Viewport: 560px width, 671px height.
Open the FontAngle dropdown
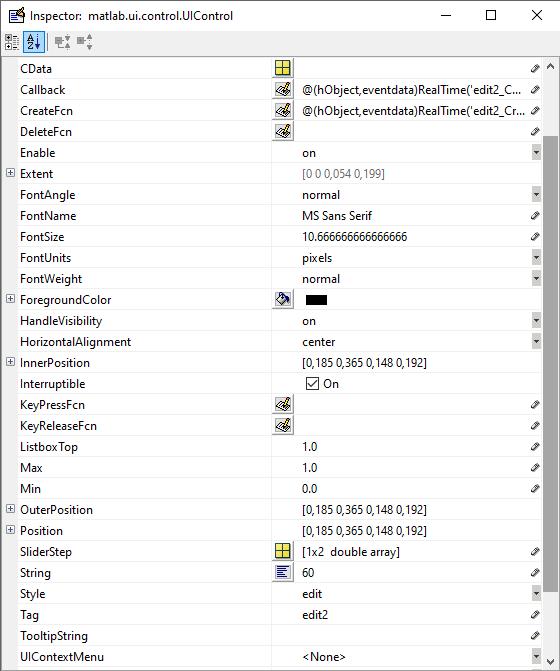(x=536, y=194)
